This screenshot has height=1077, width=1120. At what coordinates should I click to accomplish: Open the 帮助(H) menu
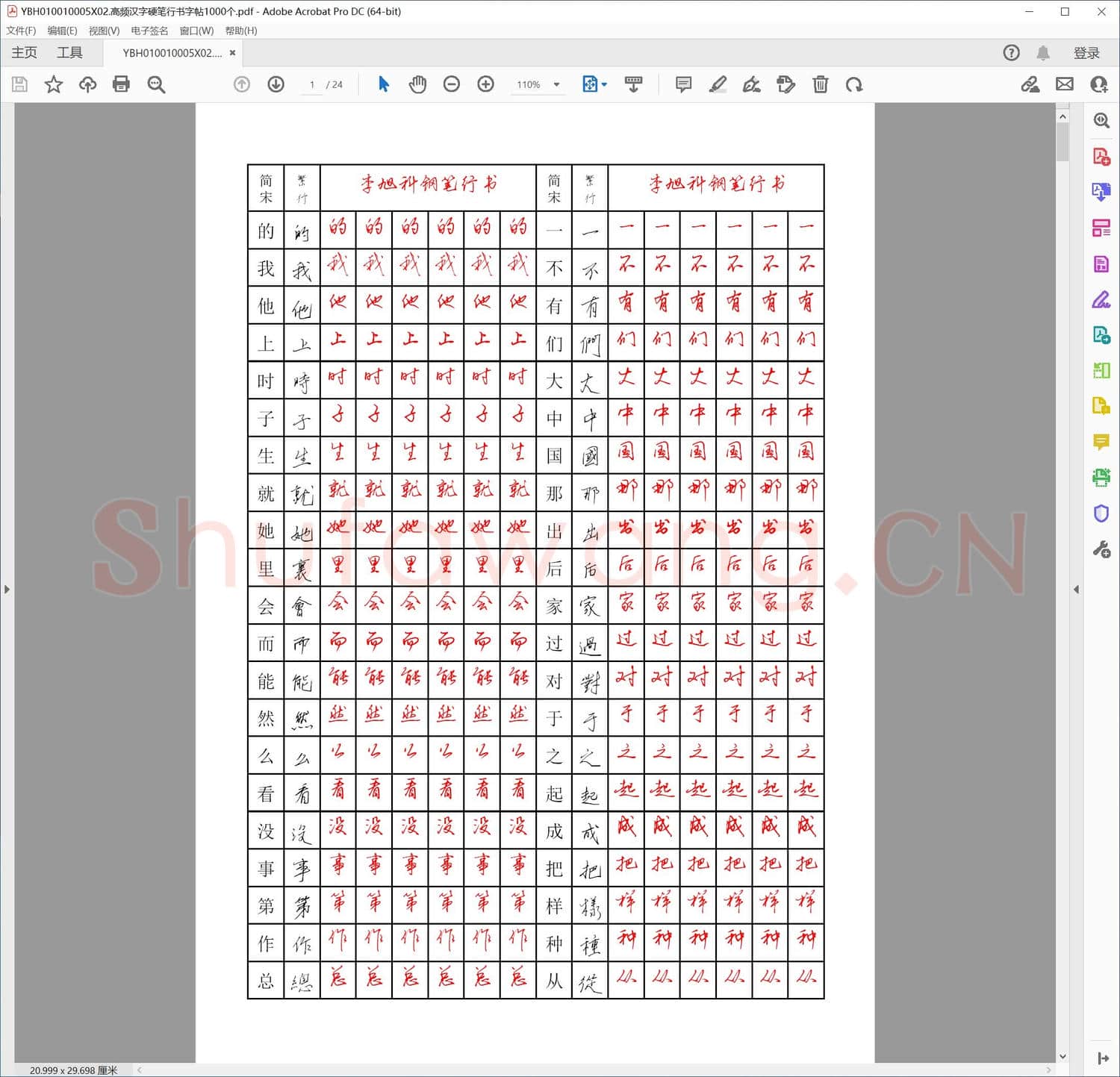point(241,31)
